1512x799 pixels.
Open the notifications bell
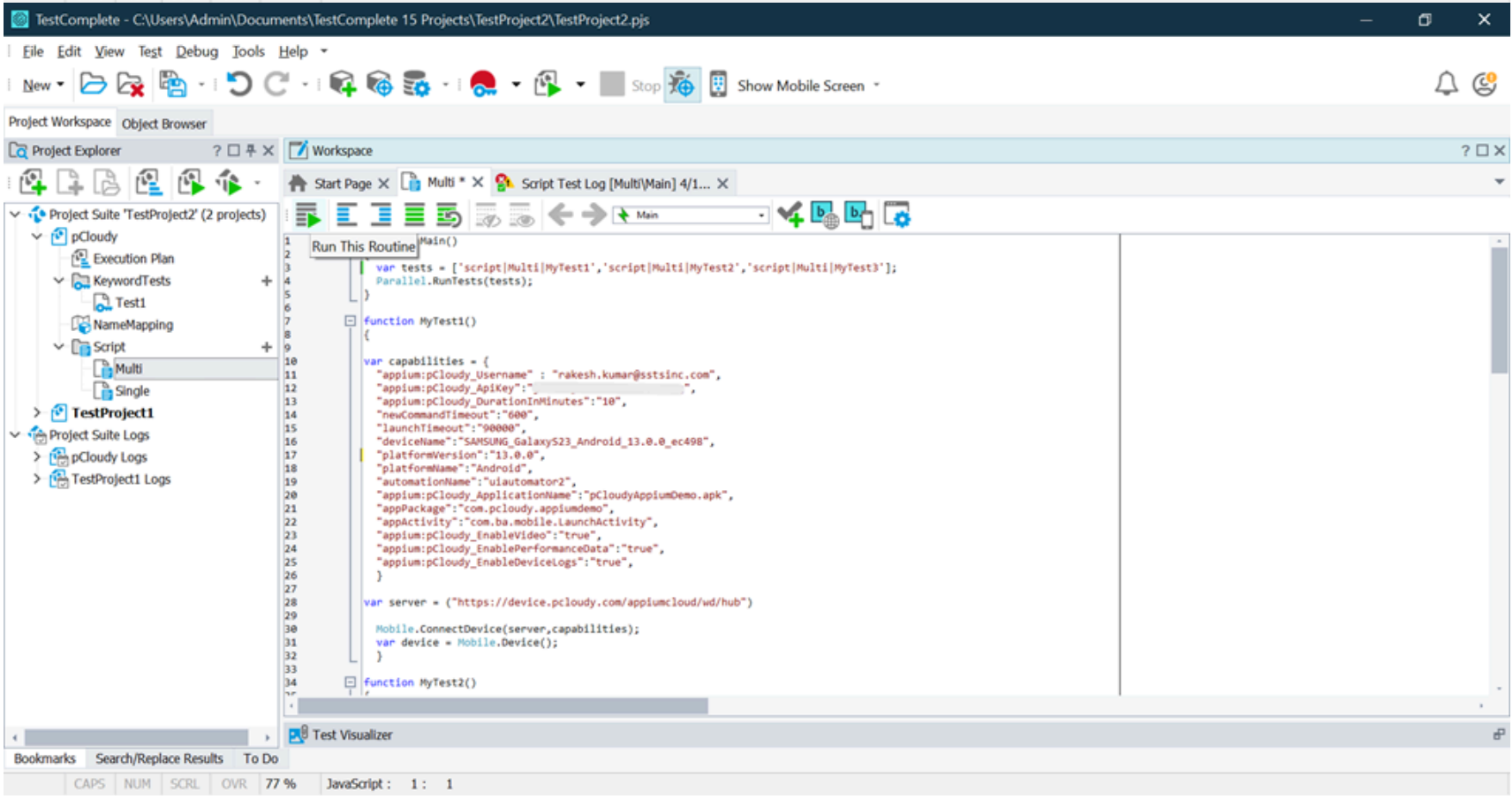point(1445,85)
